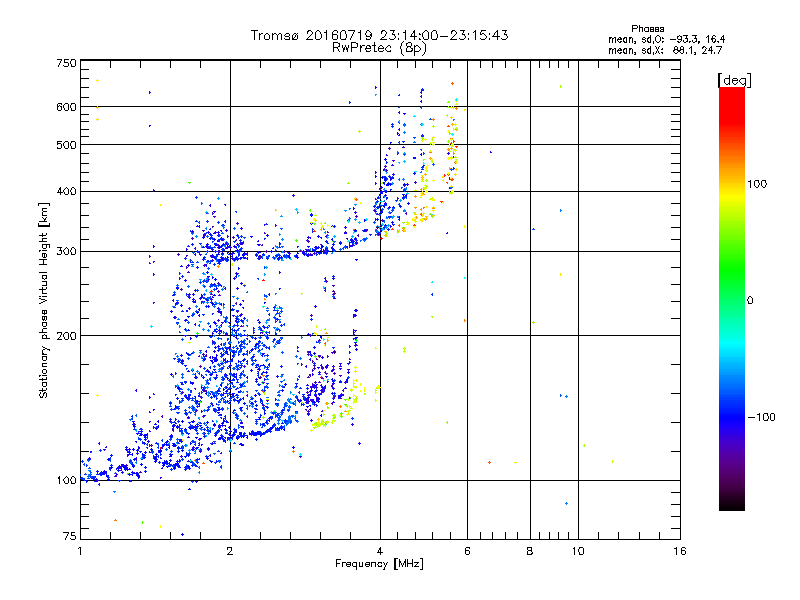Click the colorbar tick label '-100'
The width and height of the screenshot is (800, 600).
point(761,417)
